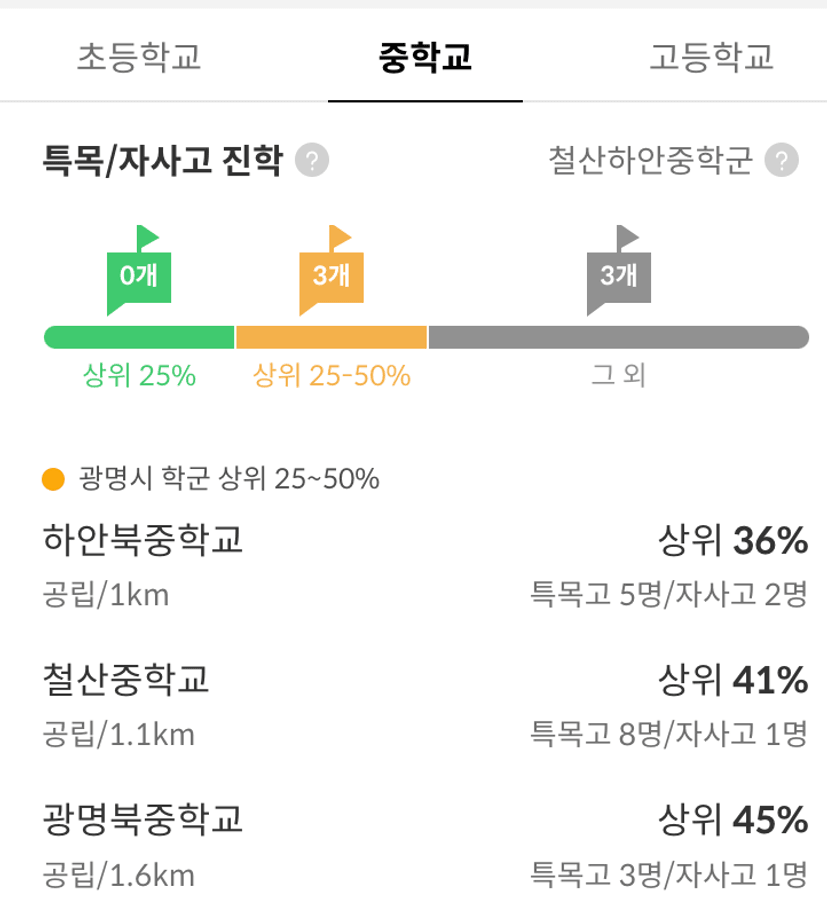
Task: Open 광명북중학교 school details
Action: tap(425, 846)
